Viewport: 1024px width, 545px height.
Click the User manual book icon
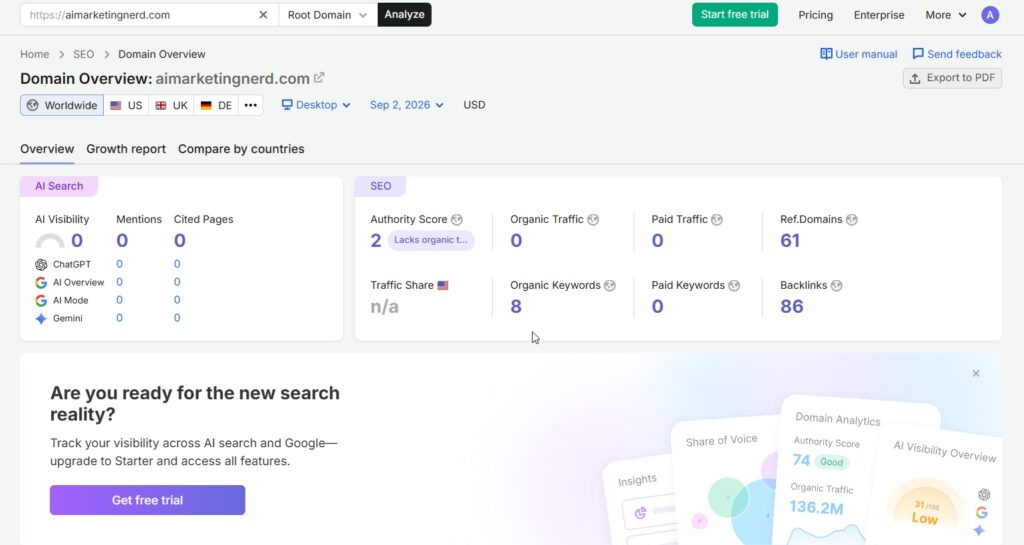826,54
